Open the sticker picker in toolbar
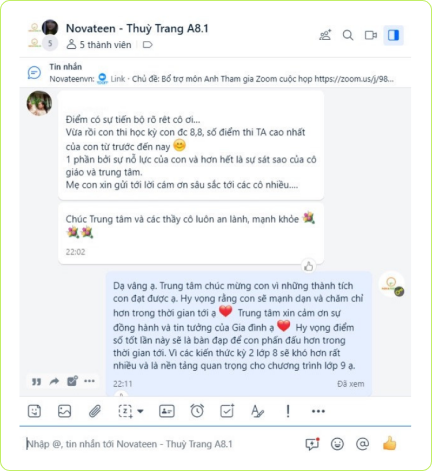The height and width of the screenshot is (471, 432). [x=34, y=411]
